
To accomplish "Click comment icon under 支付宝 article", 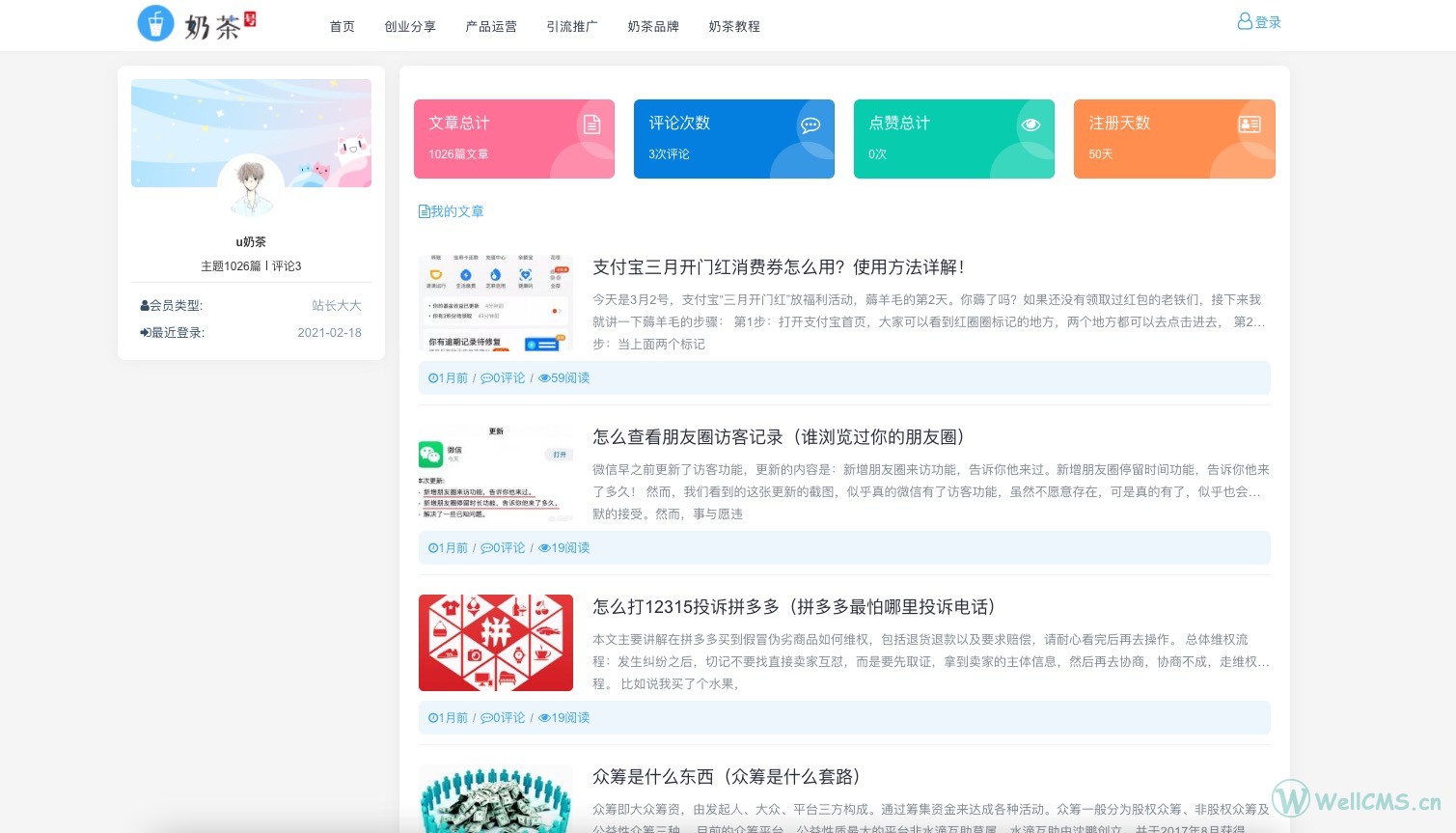I will point(486,378).
